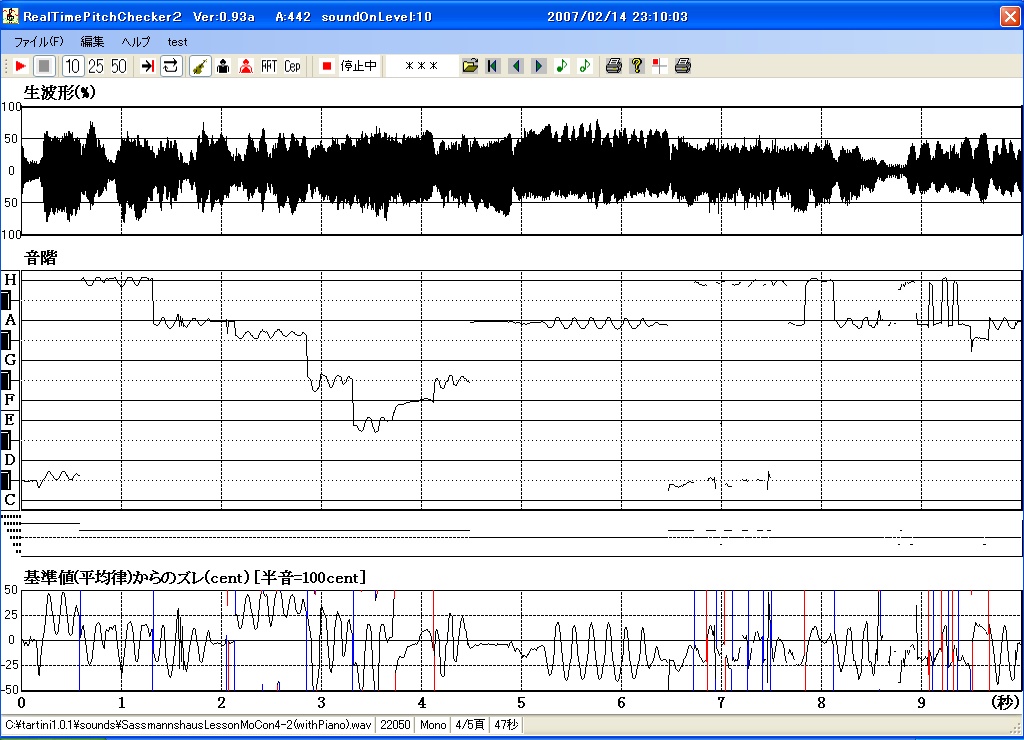Click the G note label on scale
The image size is (1024, 740).
[x=10, y=360]
